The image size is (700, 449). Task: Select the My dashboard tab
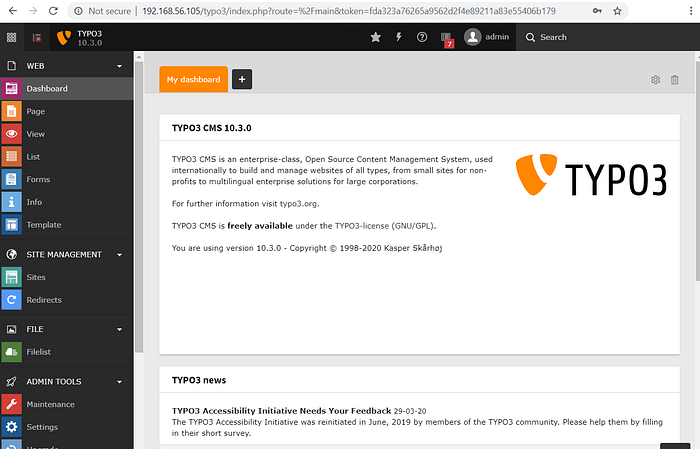tap(193, 79)
